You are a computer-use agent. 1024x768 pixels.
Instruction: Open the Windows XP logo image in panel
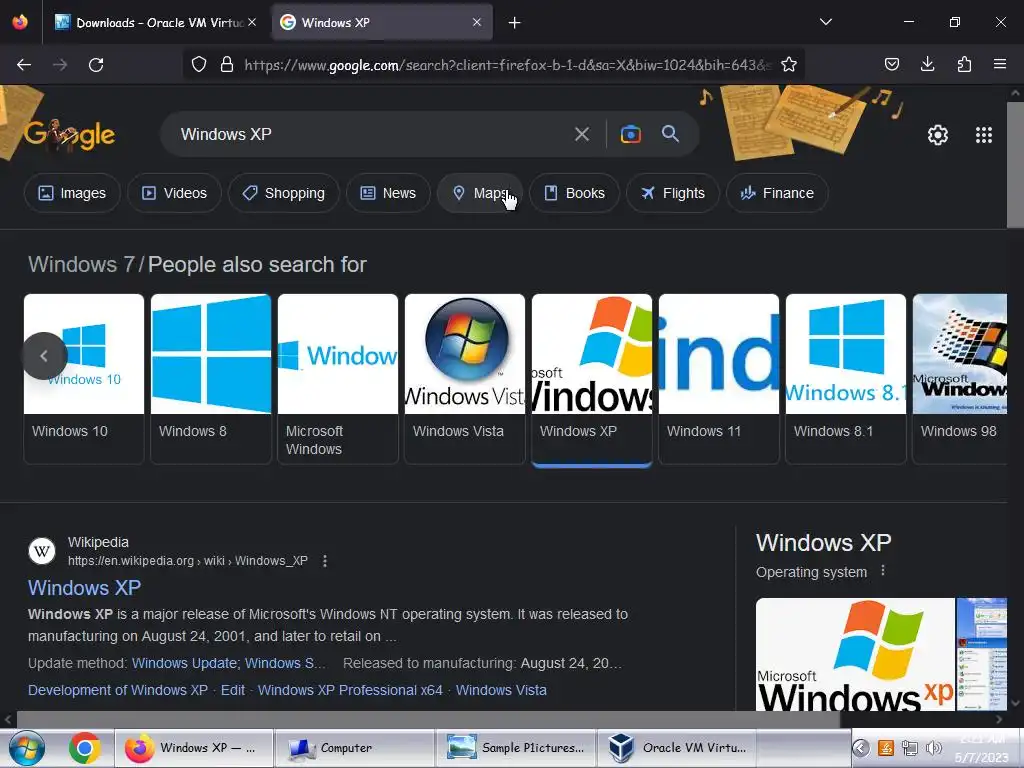[855, 654]
